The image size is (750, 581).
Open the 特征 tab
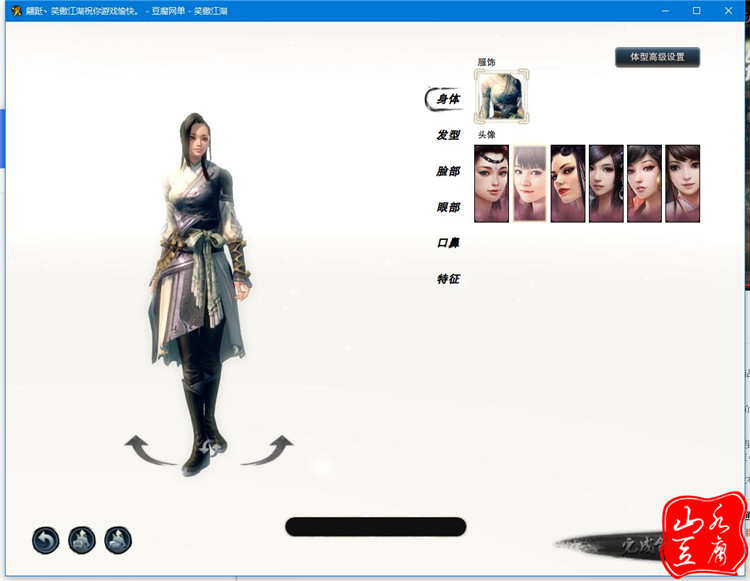pos(448,279)
